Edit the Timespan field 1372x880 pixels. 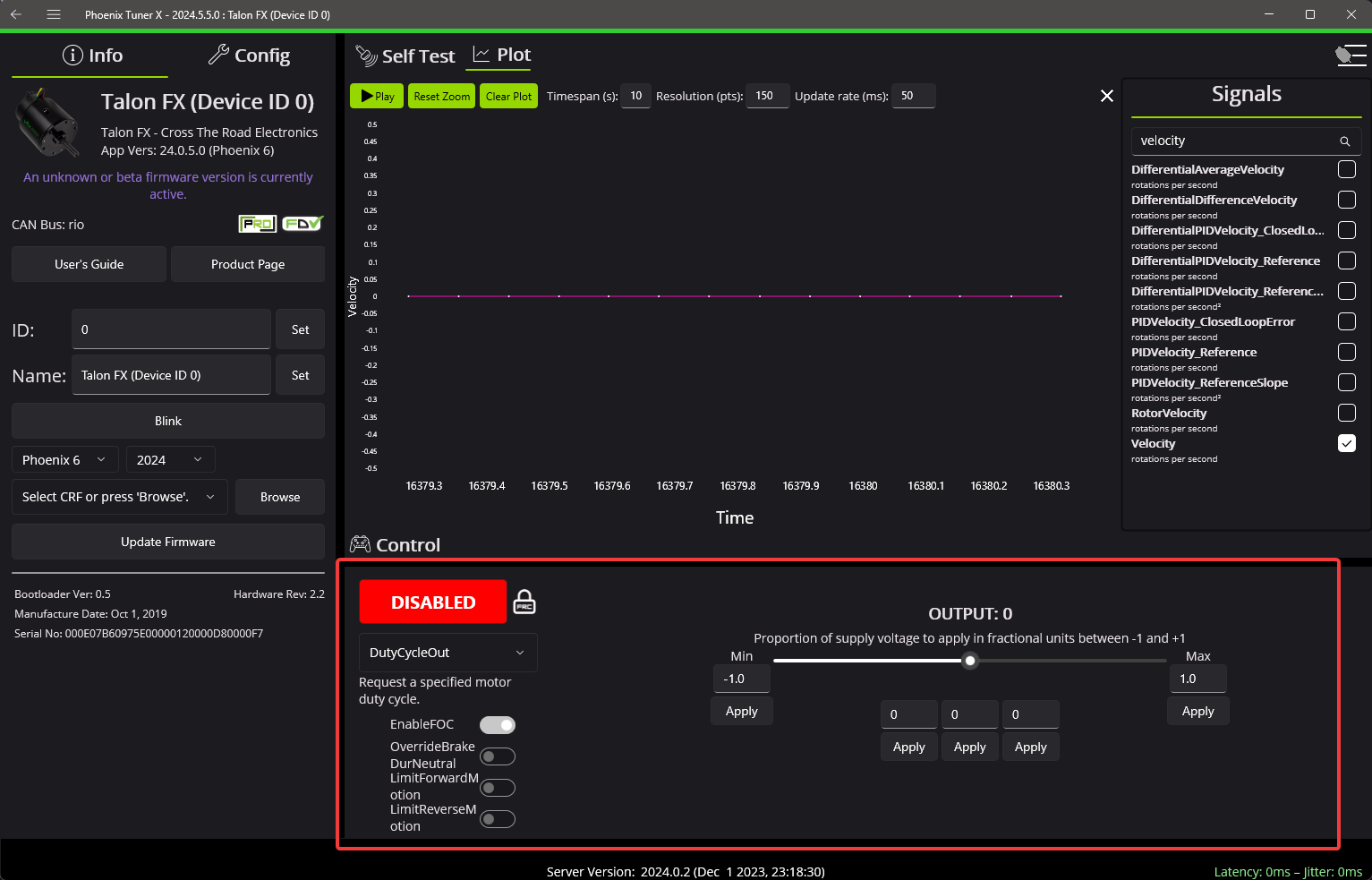point(635,96)
